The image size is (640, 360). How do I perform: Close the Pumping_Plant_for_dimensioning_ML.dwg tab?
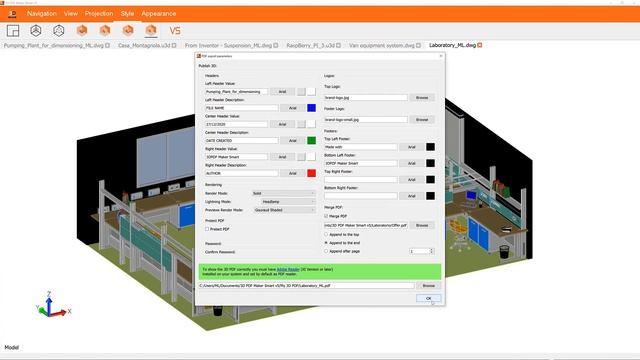tap(108, 45)
